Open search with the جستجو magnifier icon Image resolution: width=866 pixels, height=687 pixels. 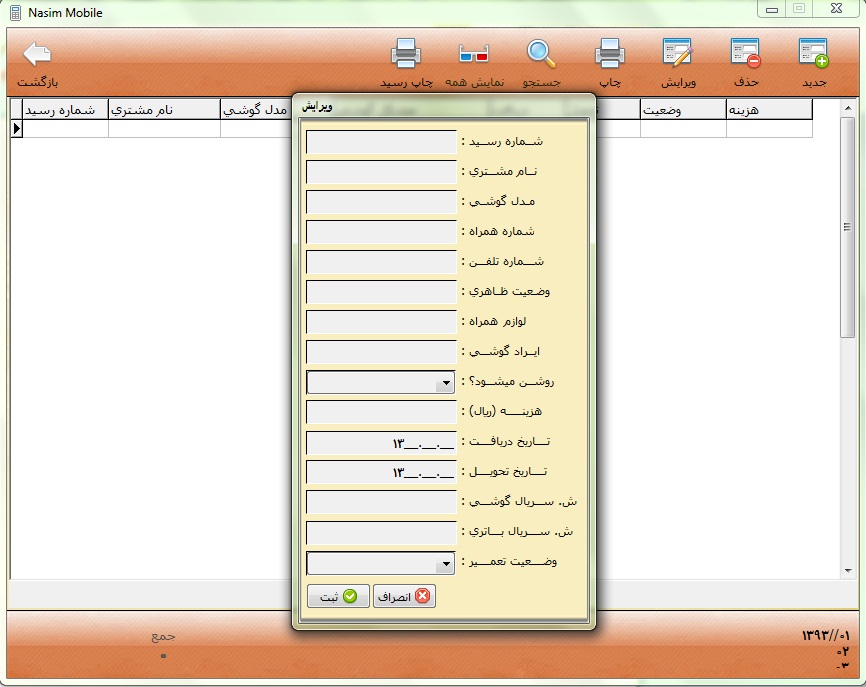pos(542,54)
